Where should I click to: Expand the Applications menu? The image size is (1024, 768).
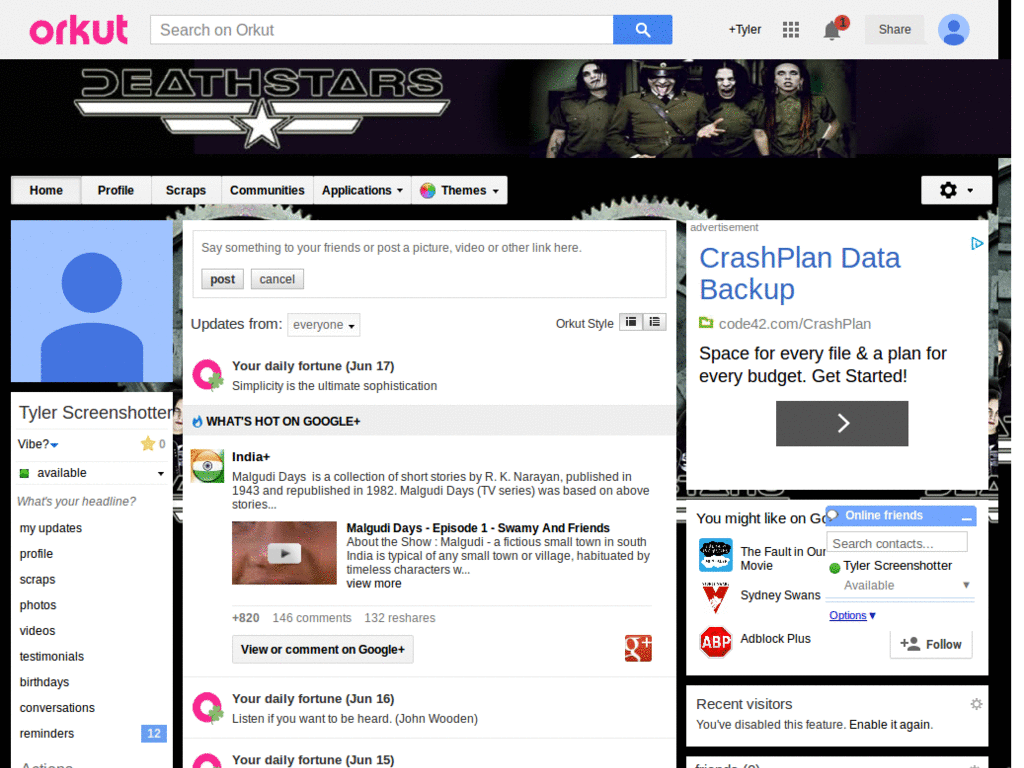(362, 191)
